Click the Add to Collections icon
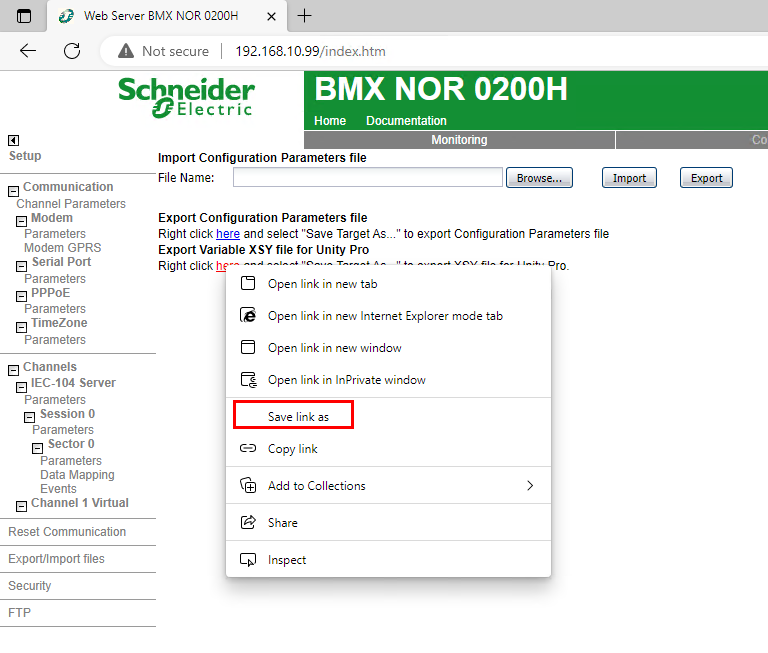The height and width of the screenshot is (653, 768). (248, 485)
